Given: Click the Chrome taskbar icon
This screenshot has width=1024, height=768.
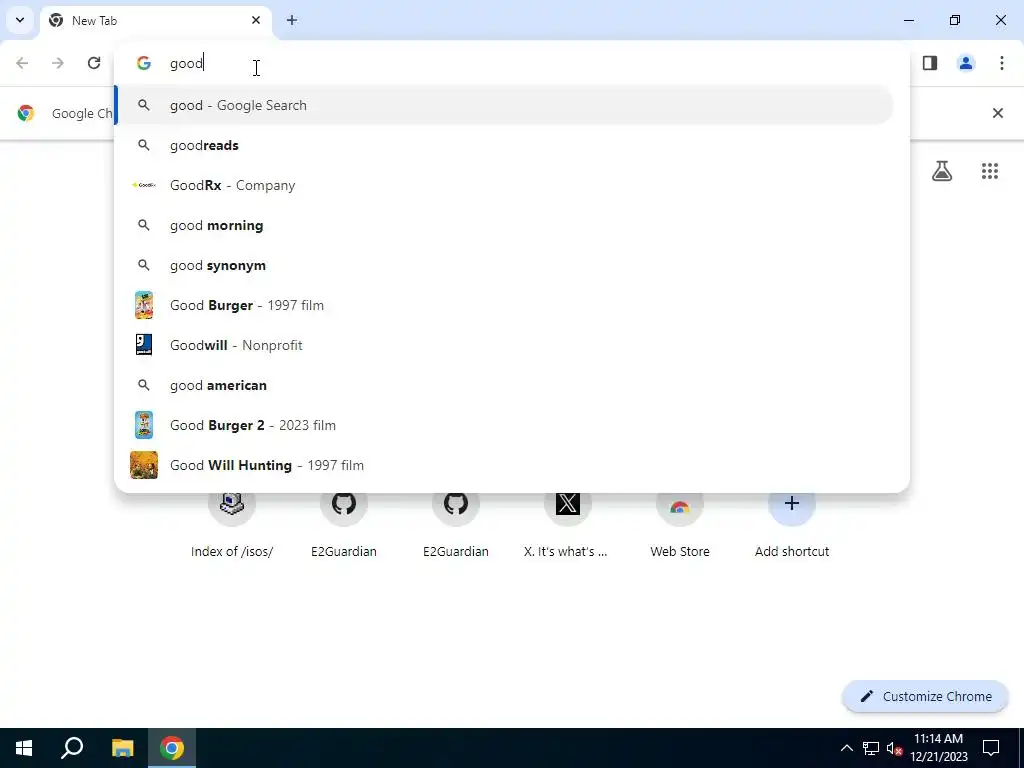Looking at the screenshot, I should coord(172,748).
